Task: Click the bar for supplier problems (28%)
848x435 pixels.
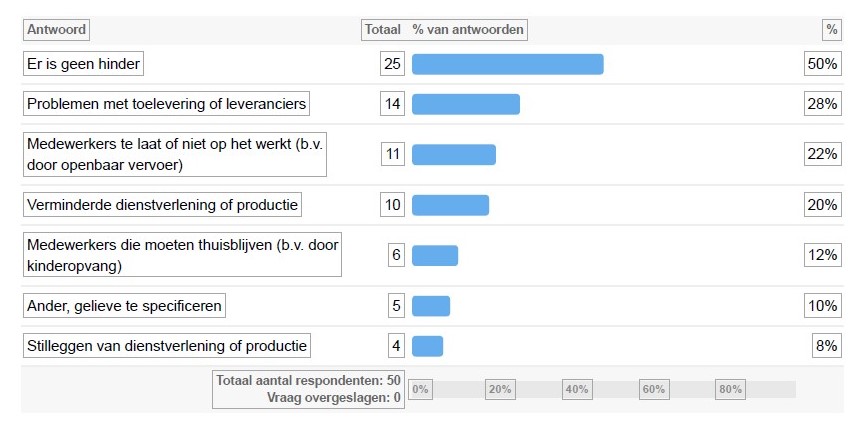Action: 466,104
